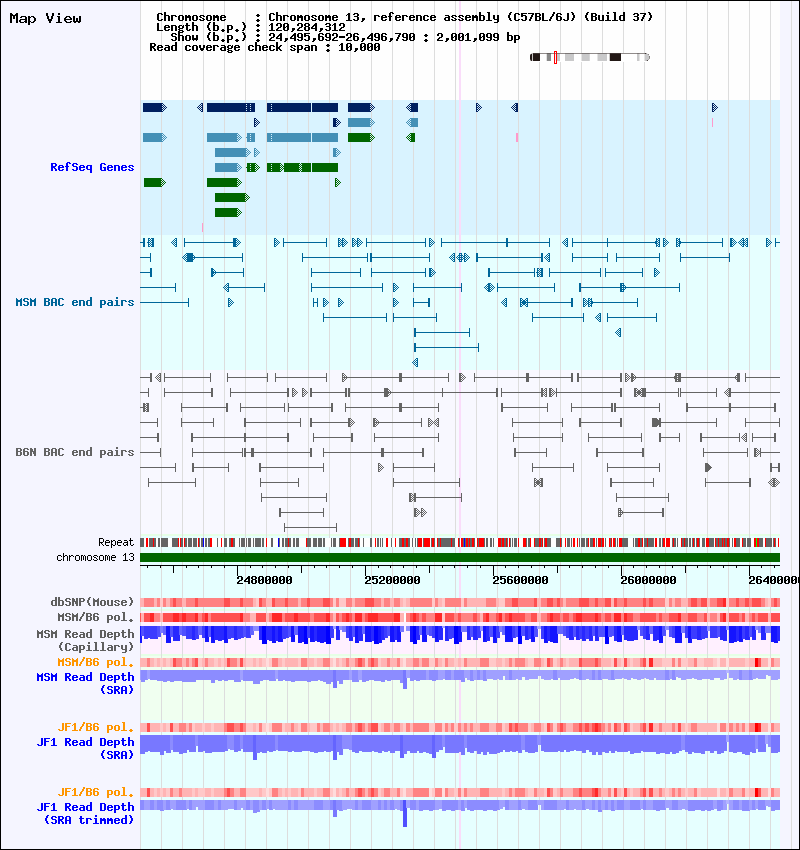Click the MSM BAC end pairs label
This screenshot has height=850, width=800.
(75, 302)
